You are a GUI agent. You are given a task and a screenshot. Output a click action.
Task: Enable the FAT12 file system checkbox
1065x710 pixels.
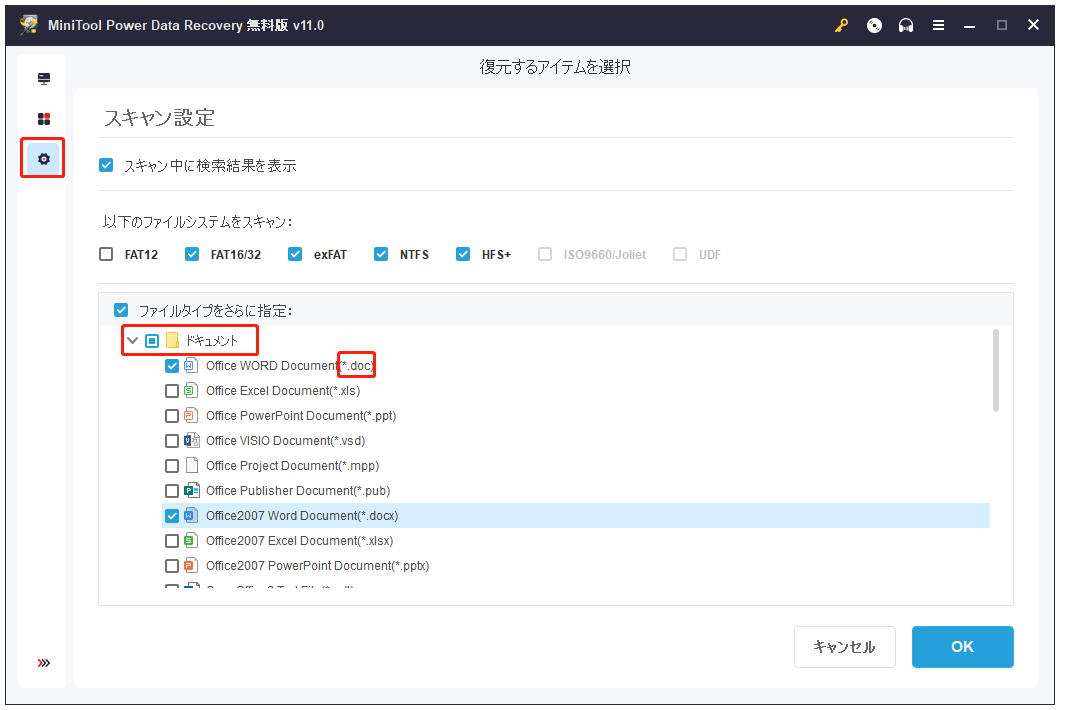click(x=106, y=254)
